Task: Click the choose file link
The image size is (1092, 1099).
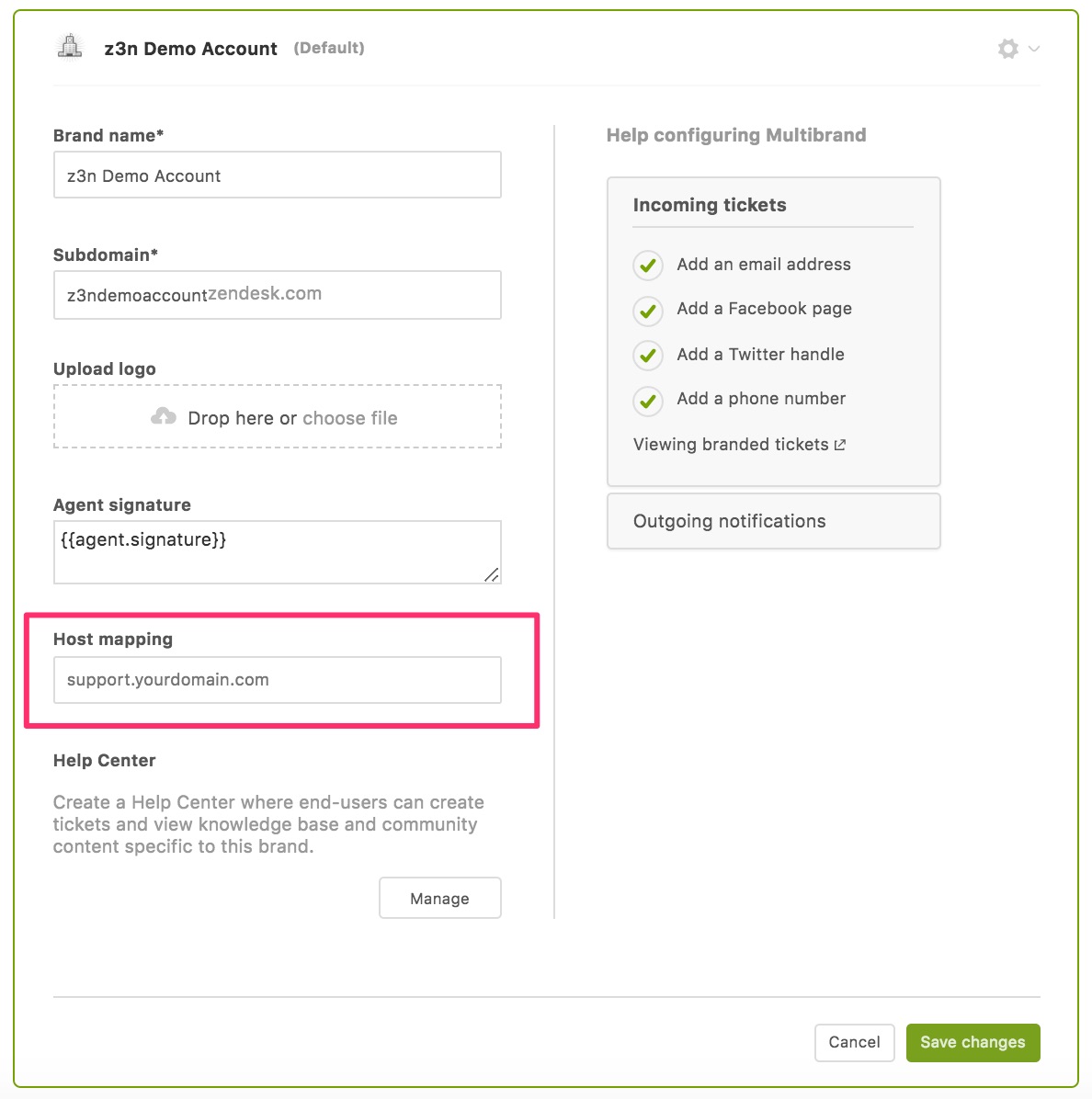Action: coord(349,418)
